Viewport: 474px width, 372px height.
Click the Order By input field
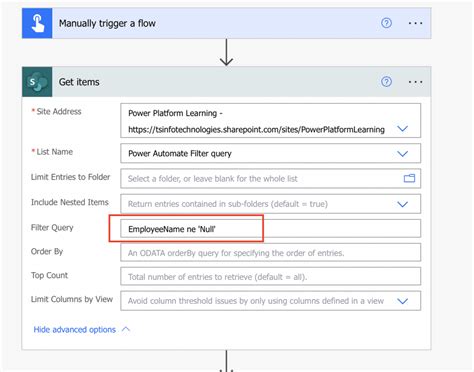tap(270, 252)
